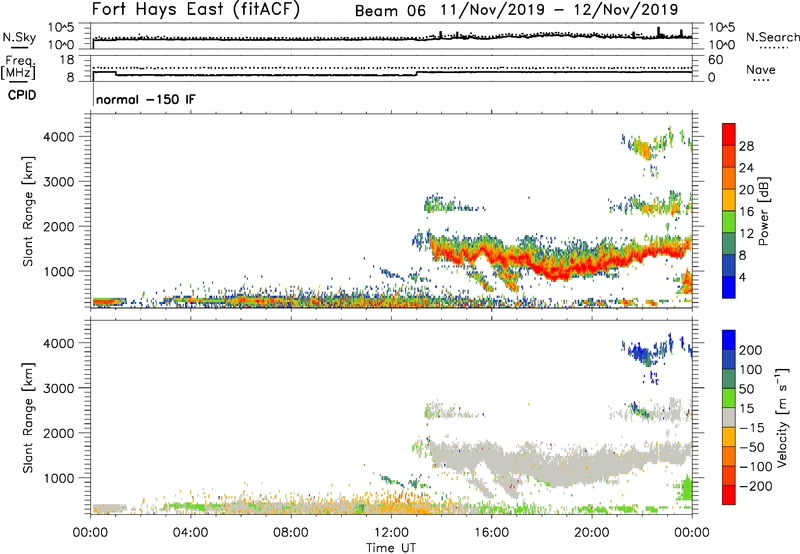This screenshot has height=554, width=800.
Task: Click the '-200' tick on Velocity scale
Action: click(x=756, y=486)
